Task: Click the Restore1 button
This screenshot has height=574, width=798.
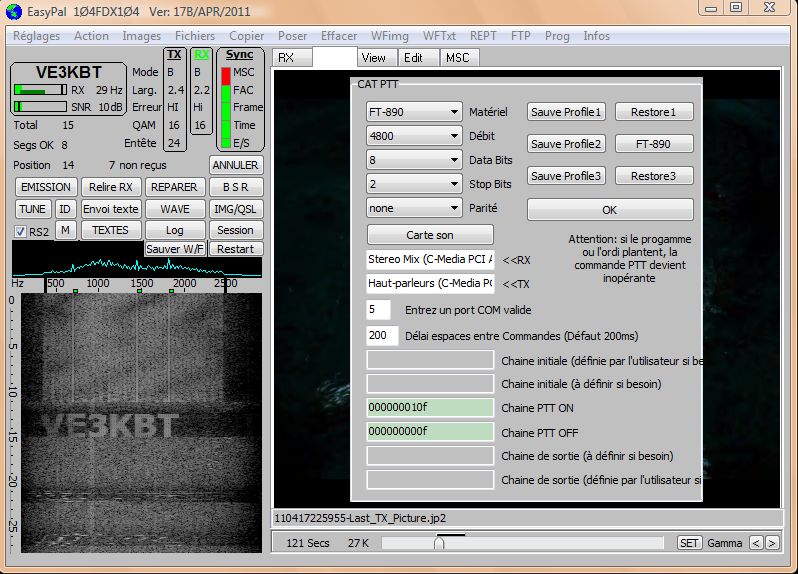Action: click(654, 112)
